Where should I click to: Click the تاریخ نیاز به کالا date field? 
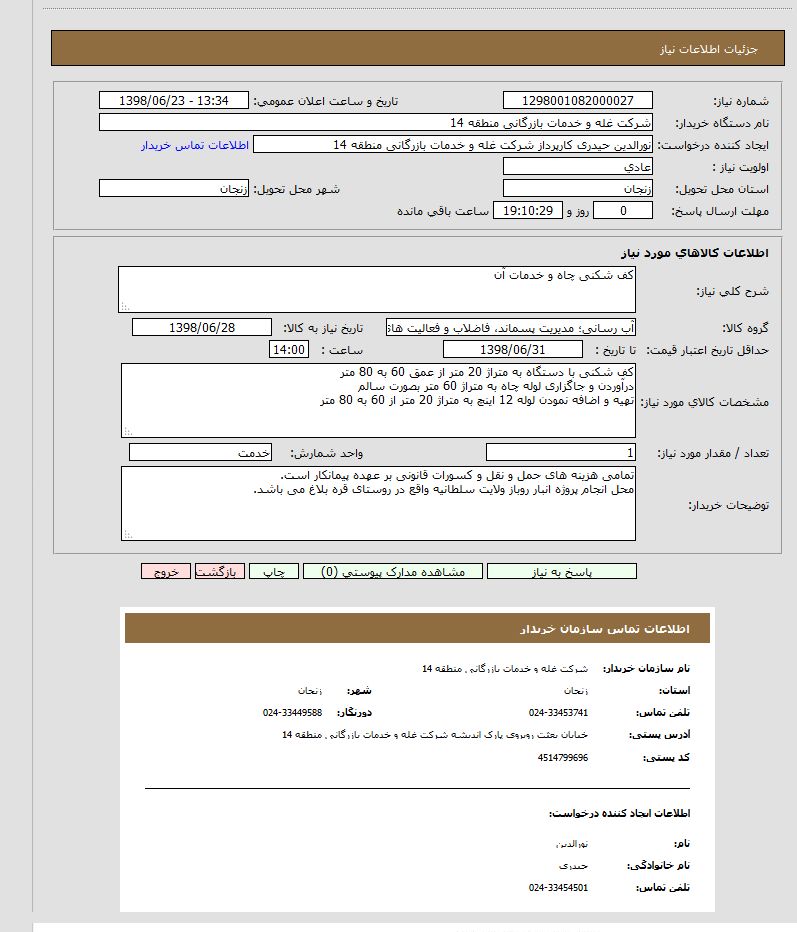202,328
